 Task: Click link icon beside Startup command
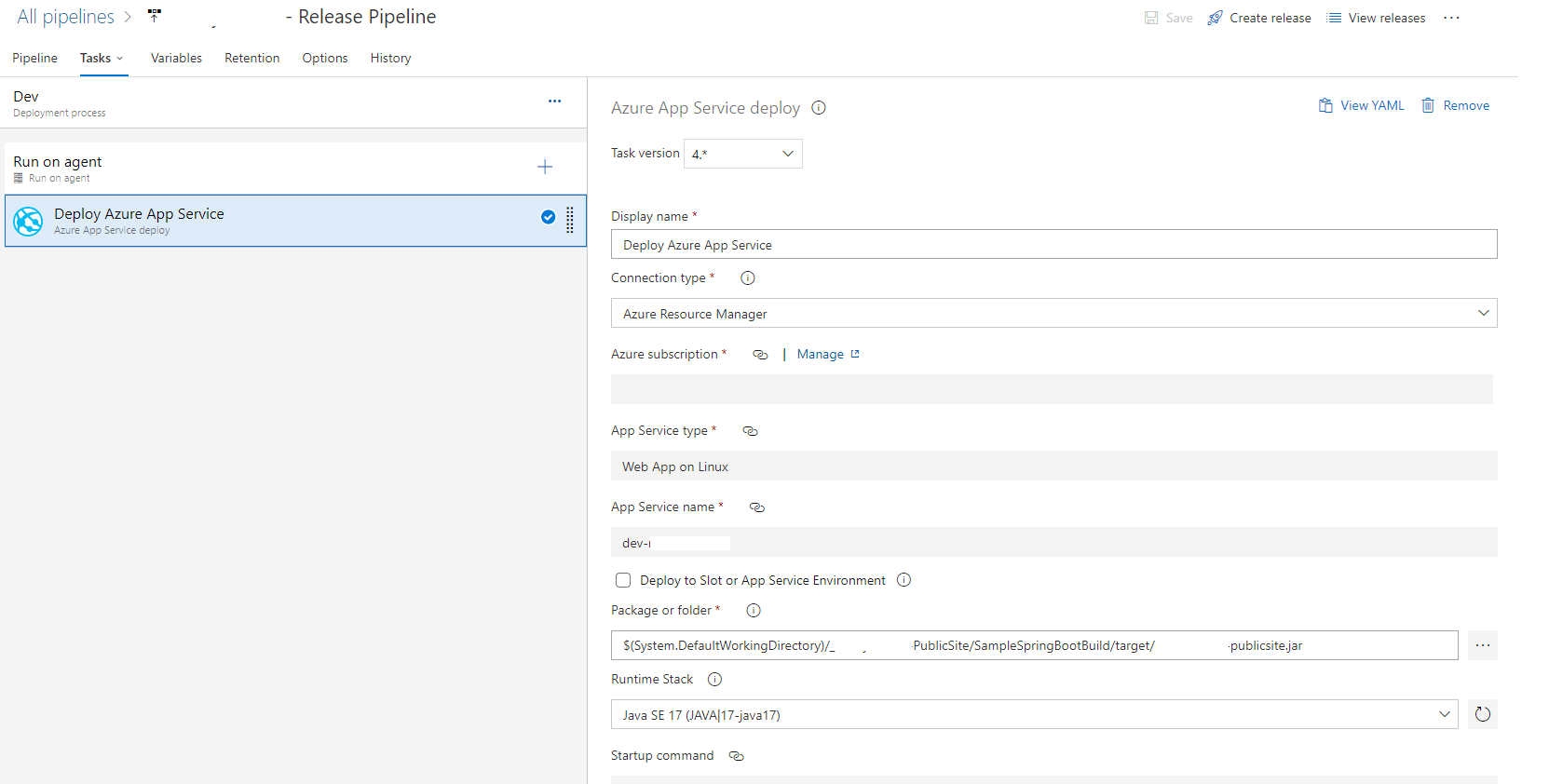(736, 756)
